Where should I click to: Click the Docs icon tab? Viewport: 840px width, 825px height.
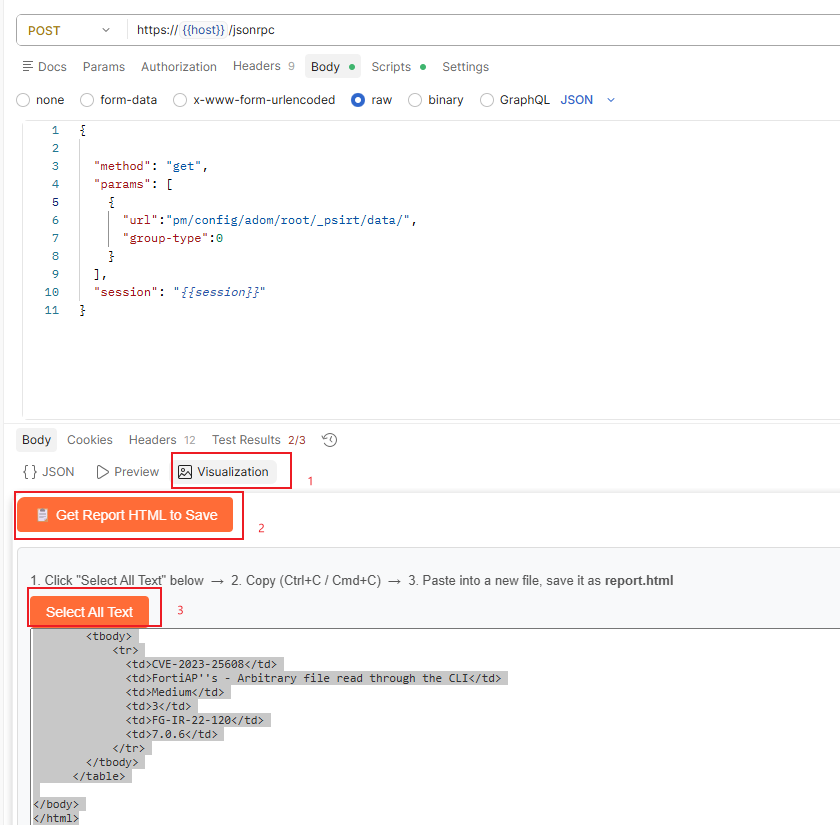[x=44, y=66]
